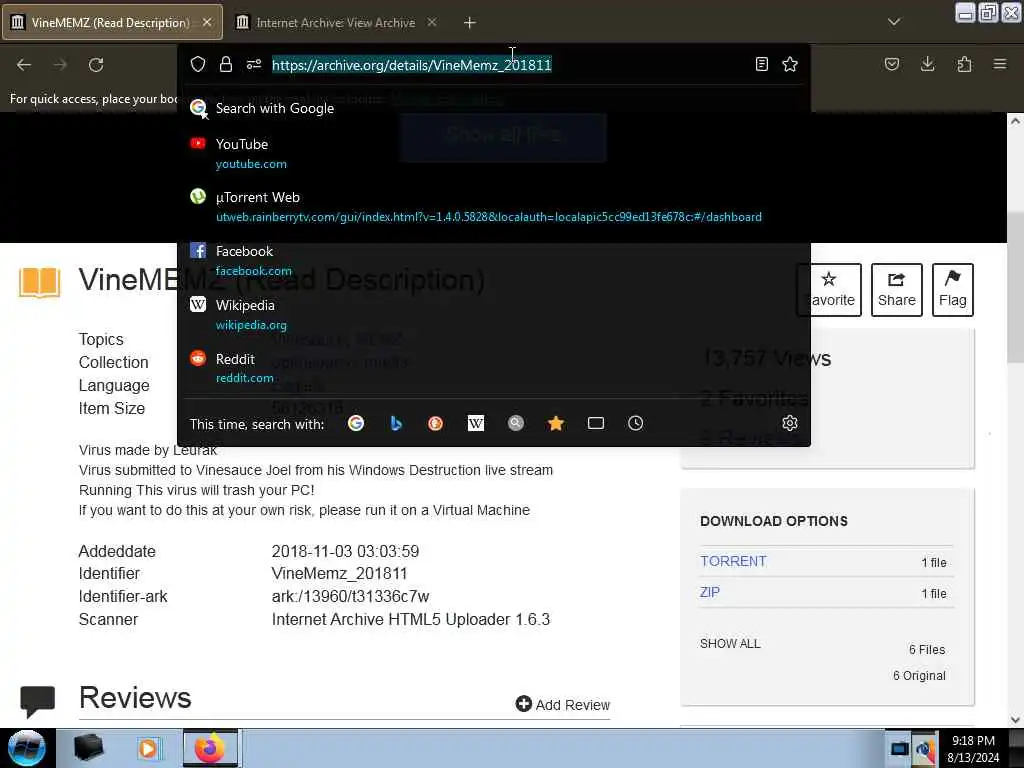Switch to the VineMEMZ (Read Description) tab
This screenshot has height=768, width=1024.
coord(112,22)
